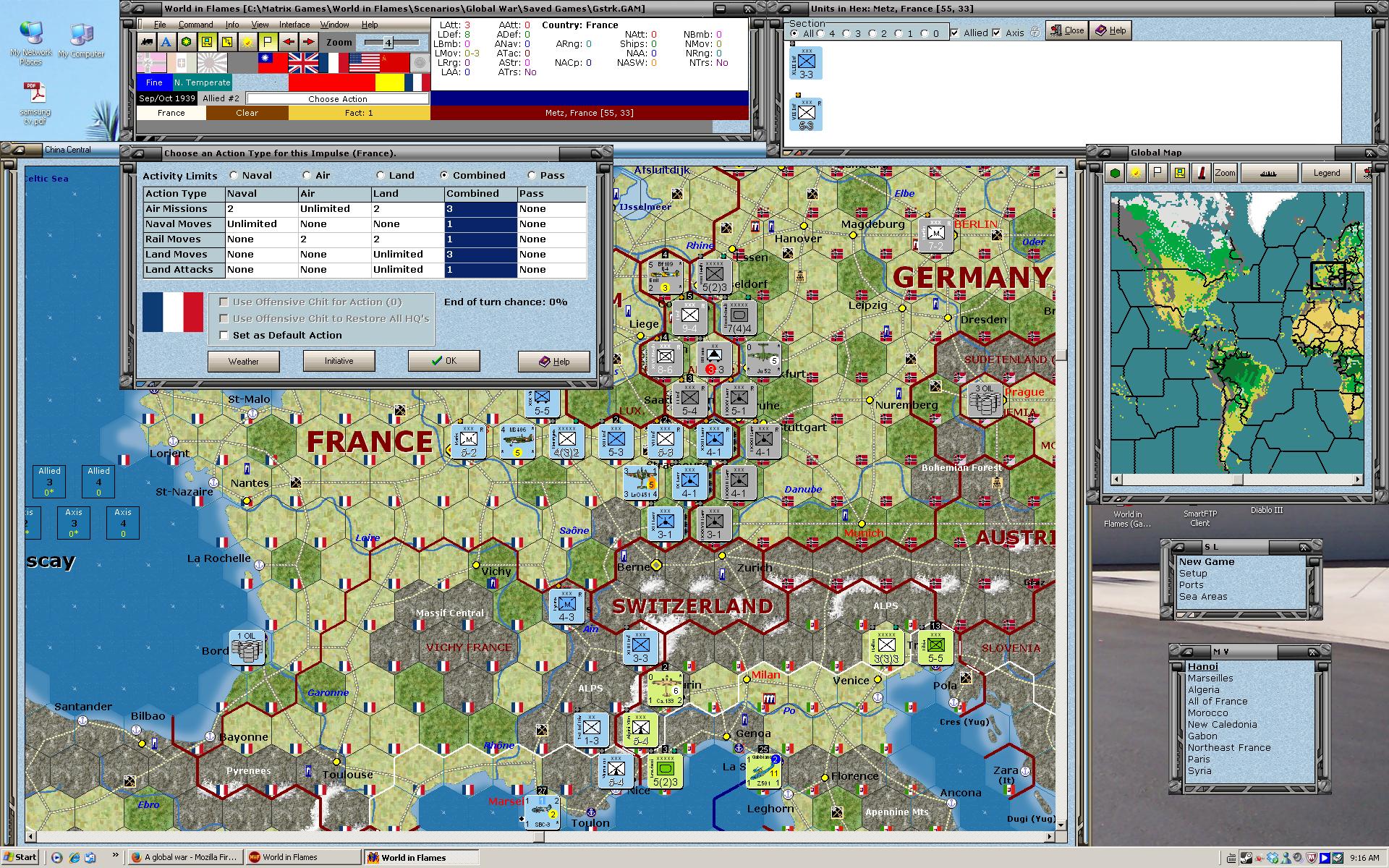Click Help button in action type dialog
1389x868 pixels.
[x=554, y=361]
